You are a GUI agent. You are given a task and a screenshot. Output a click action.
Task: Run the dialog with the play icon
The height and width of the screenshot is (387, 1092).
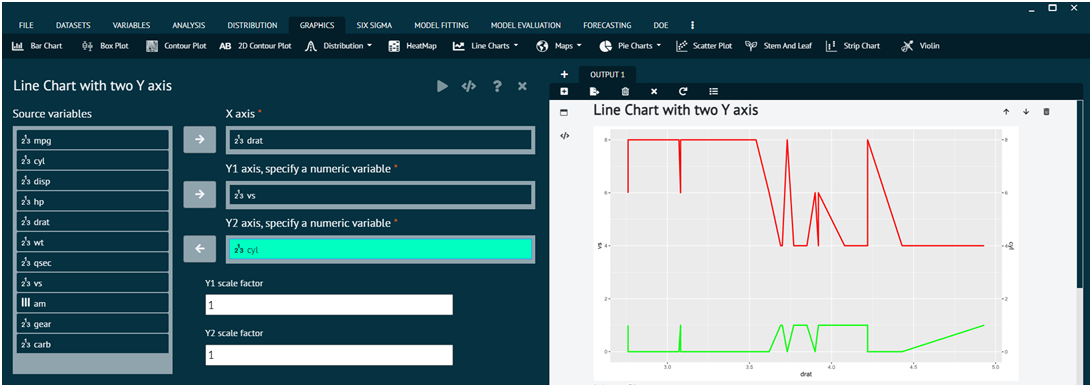[442, 86]
